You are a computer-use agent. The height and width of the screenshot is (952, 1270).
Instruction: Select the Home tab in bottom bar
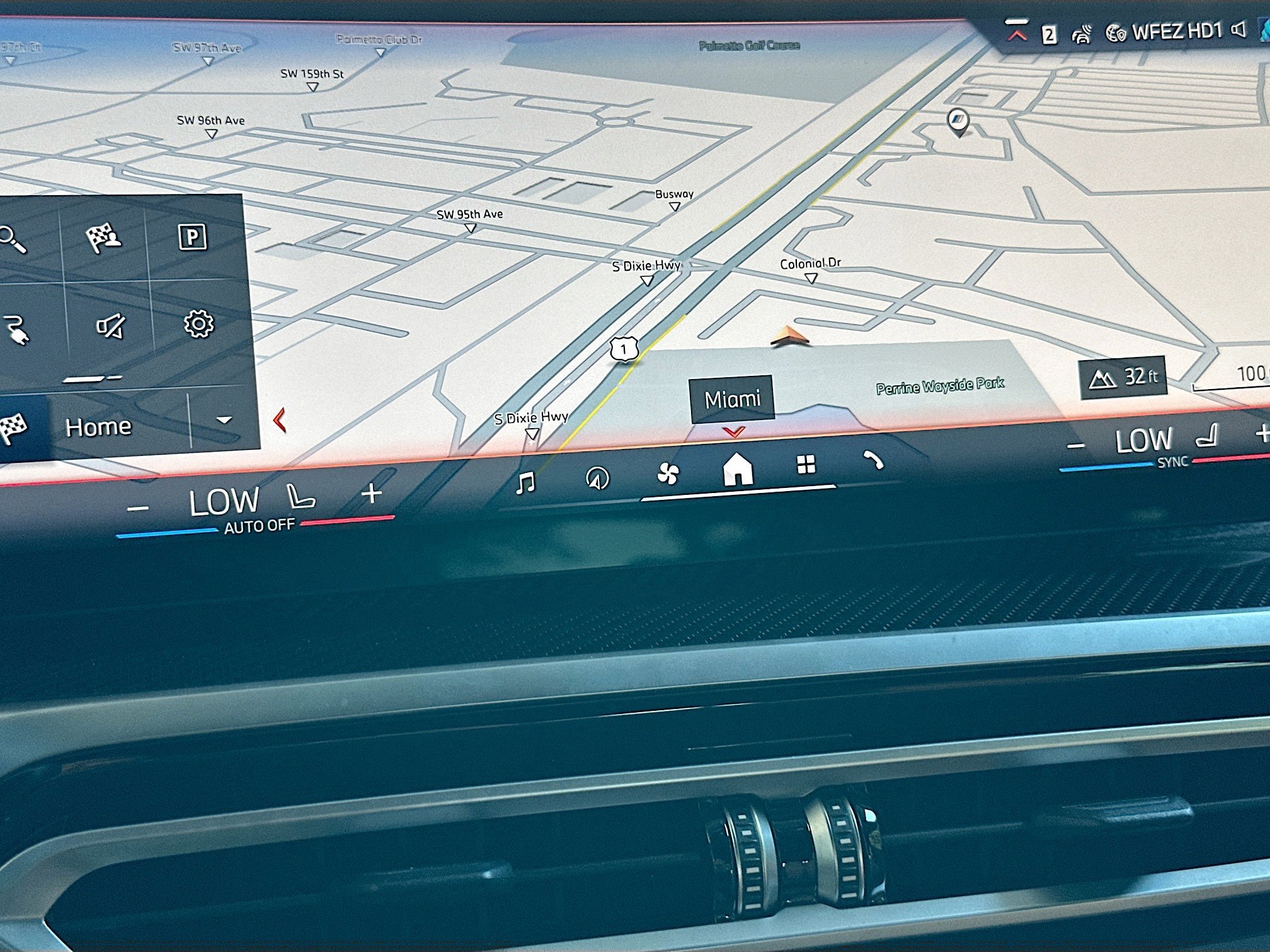pyautogui.click(x=737, y=469)
